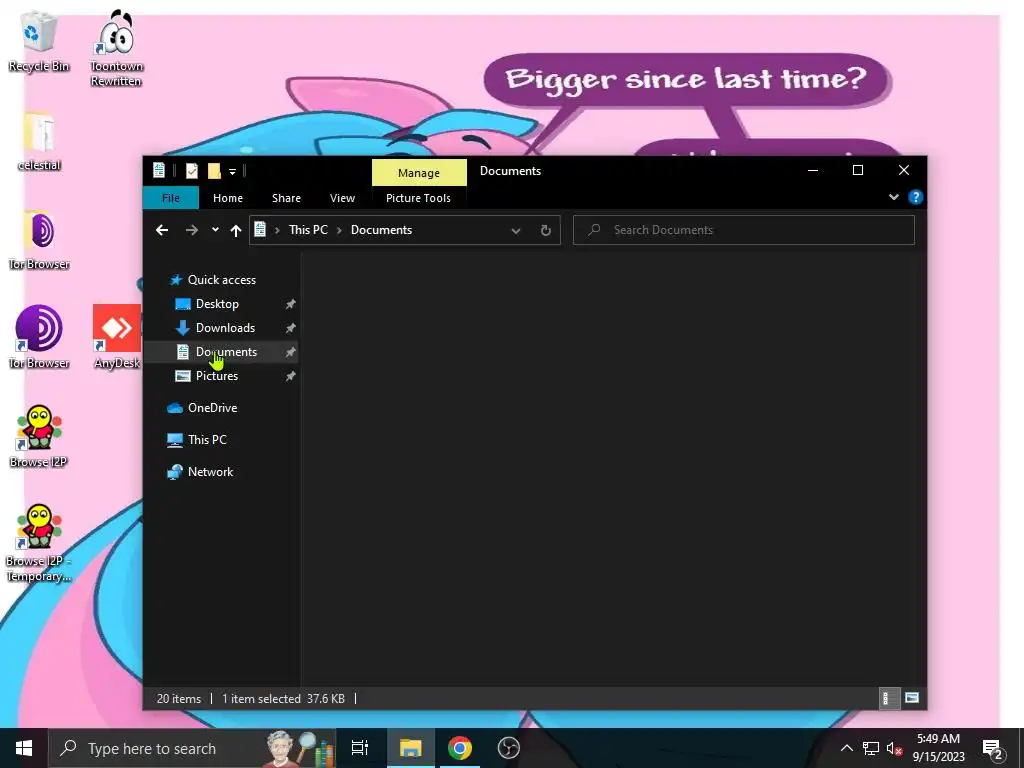Screen dimensions: 1024x768
Task: Select the AnyDesk desktop shortcut
Action: [x=117, y=337]
